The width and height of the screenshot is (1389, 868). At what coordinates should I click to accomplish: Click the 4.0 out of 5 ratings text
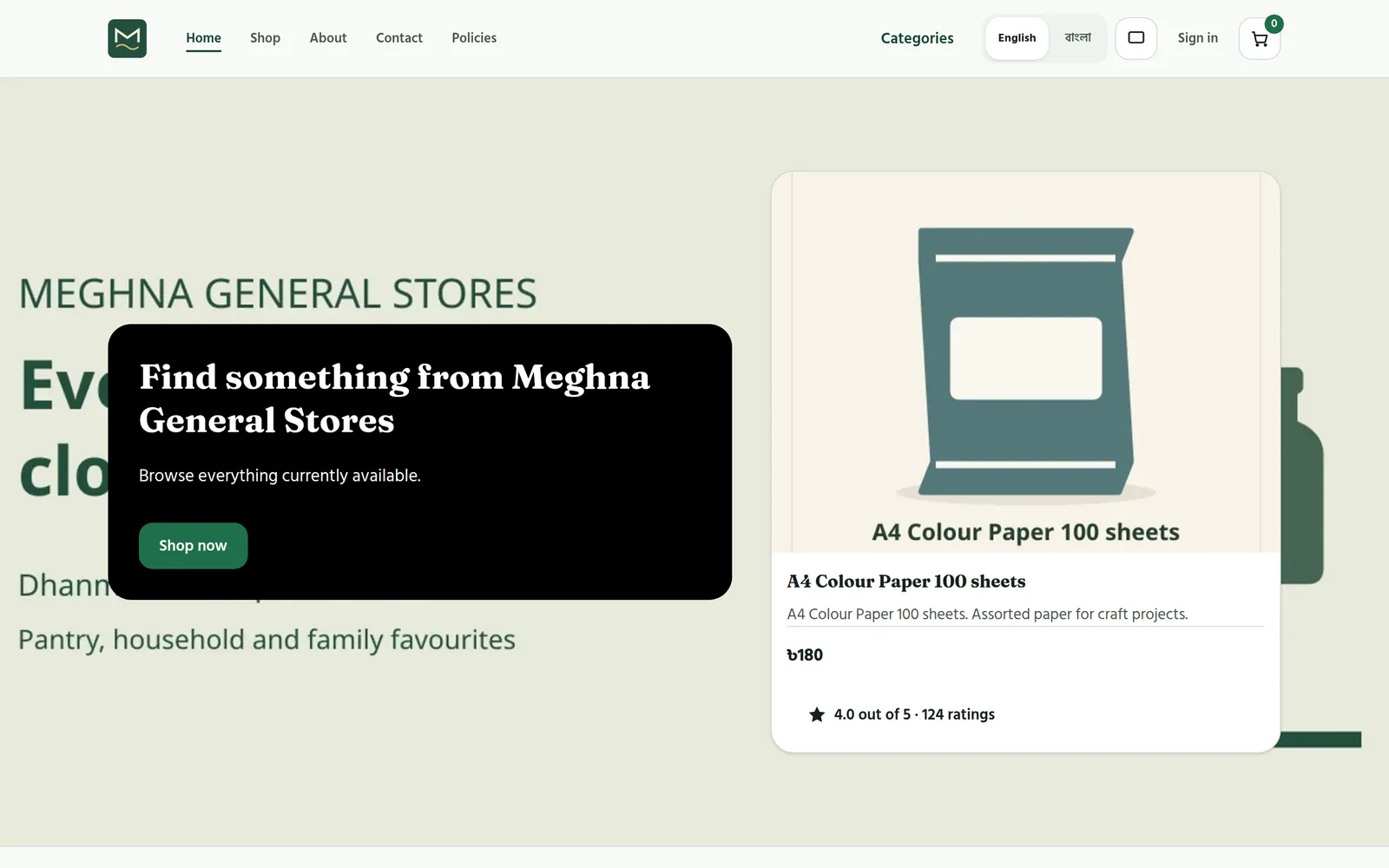pos(914,714)
